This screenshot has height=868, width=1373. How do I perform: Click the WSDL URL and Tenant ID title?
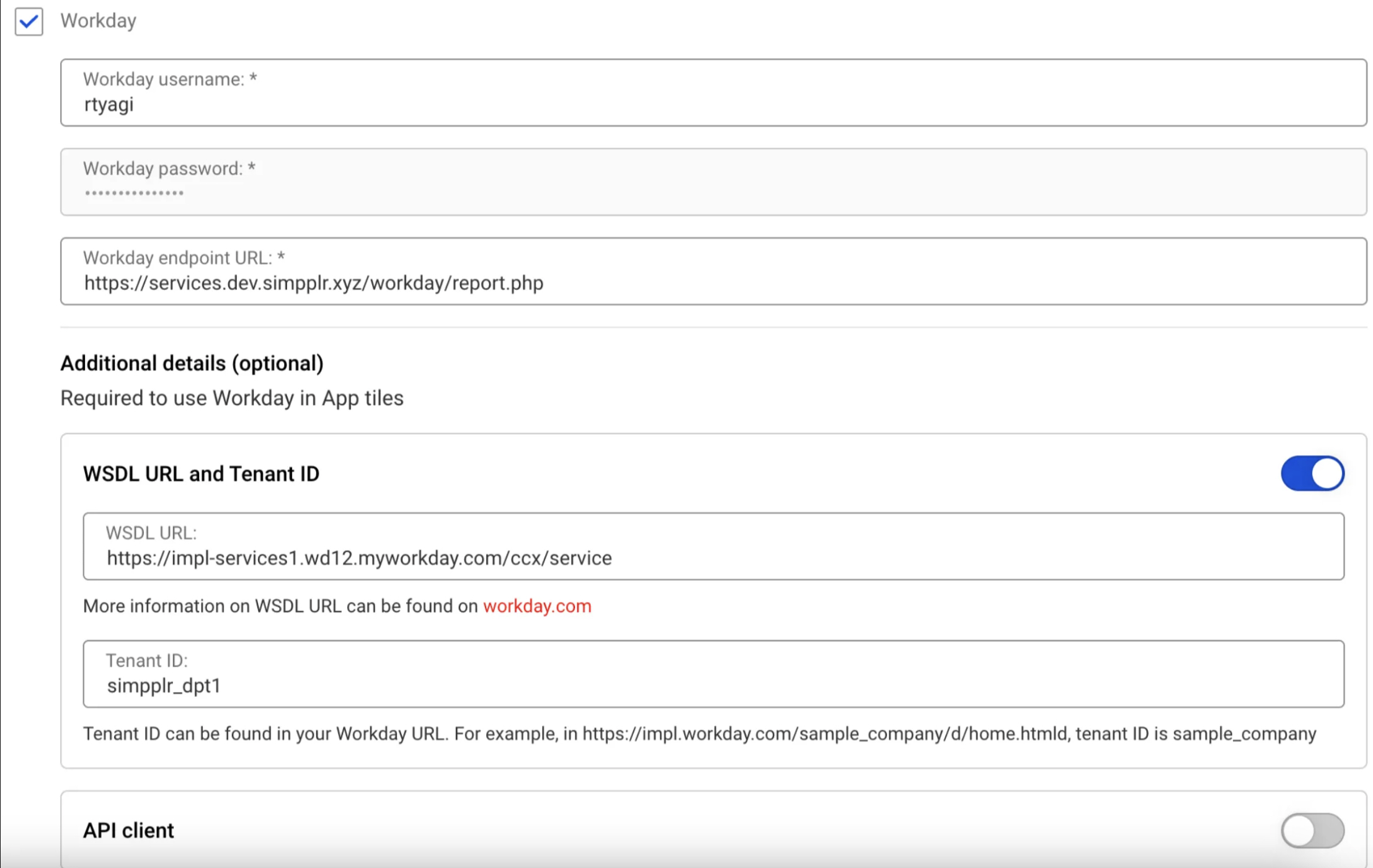click(201, 474)
